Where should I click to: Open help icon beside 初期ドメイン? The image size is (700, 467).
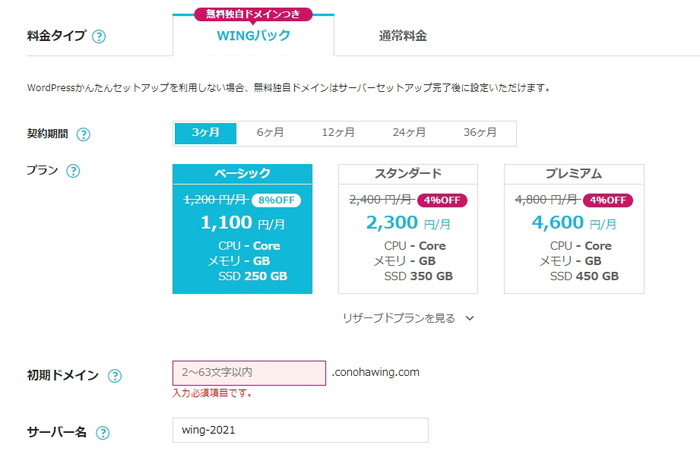click(x=115, y=375)
